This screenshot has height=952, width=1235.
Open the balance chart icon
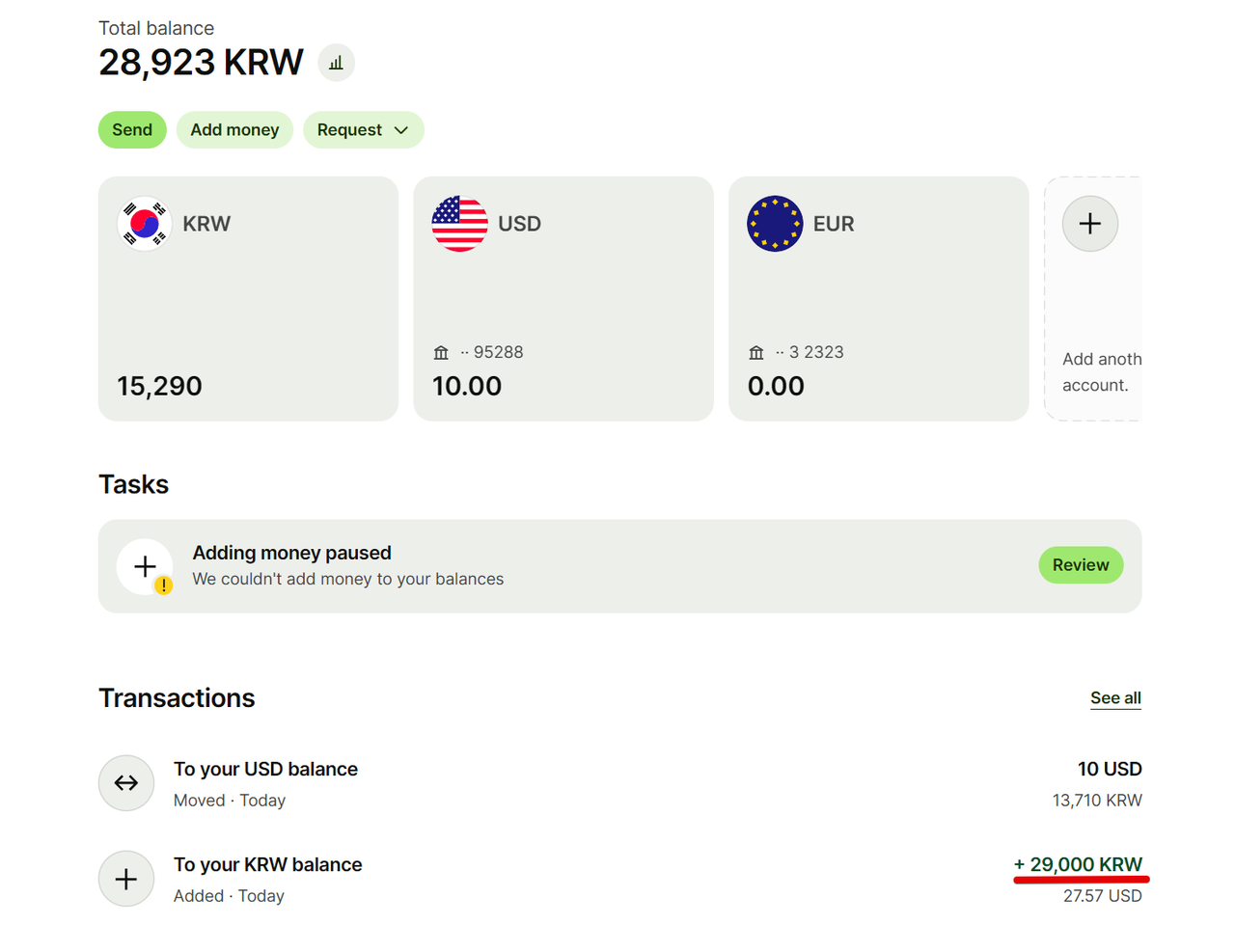click(336, 63)
